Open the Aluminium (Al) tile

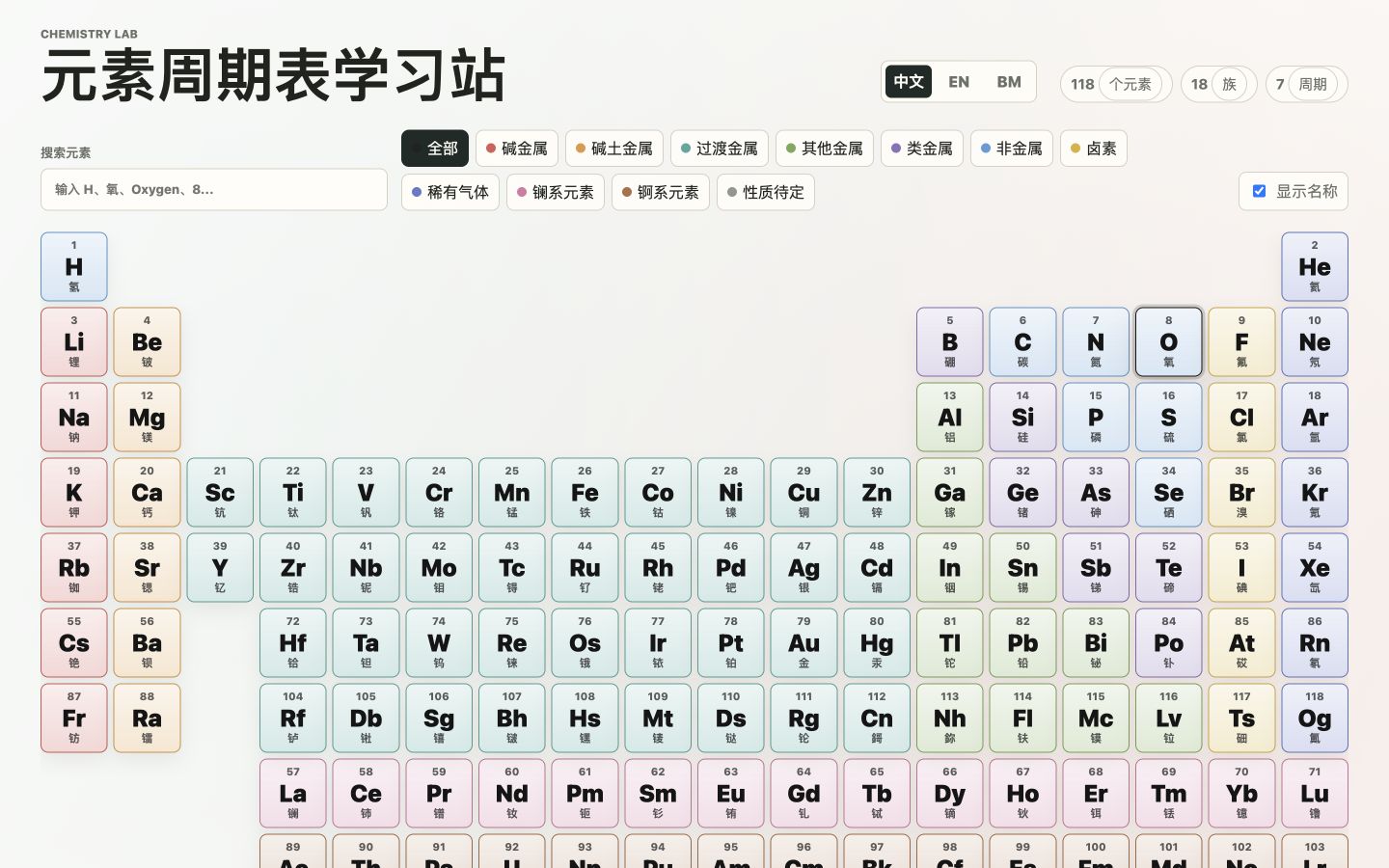click(950, 417)
